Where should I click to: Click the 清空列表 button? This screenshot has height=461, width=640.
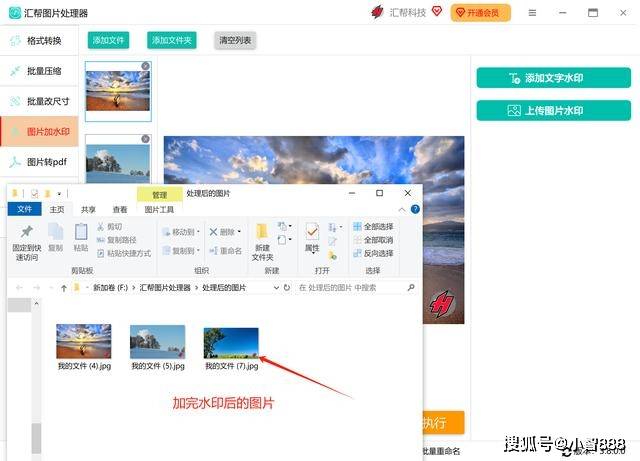235,40
